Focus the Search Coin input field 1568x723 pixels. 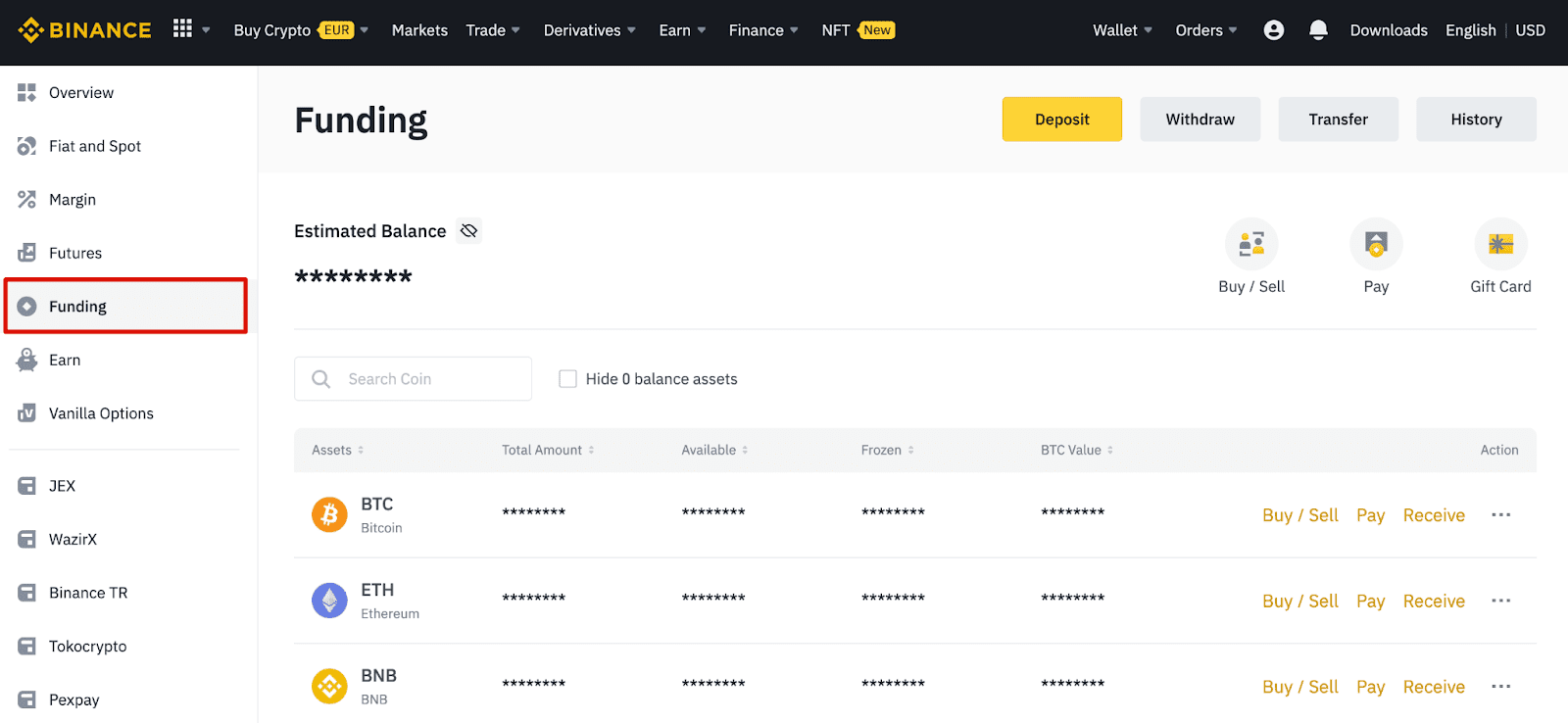(413, 379)
